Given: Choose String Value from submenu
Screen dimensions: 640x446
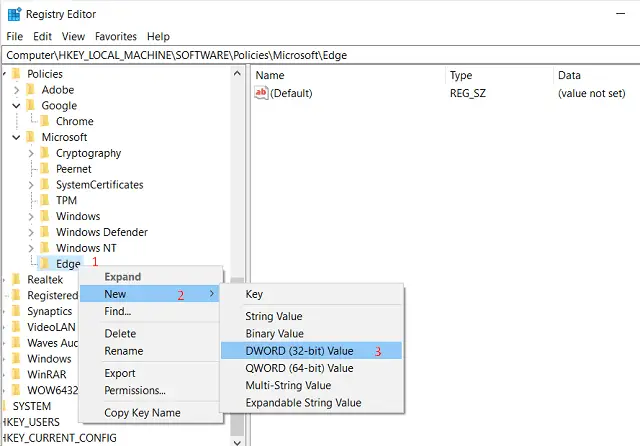Looking at the screenshot, I should coord(311,316).
